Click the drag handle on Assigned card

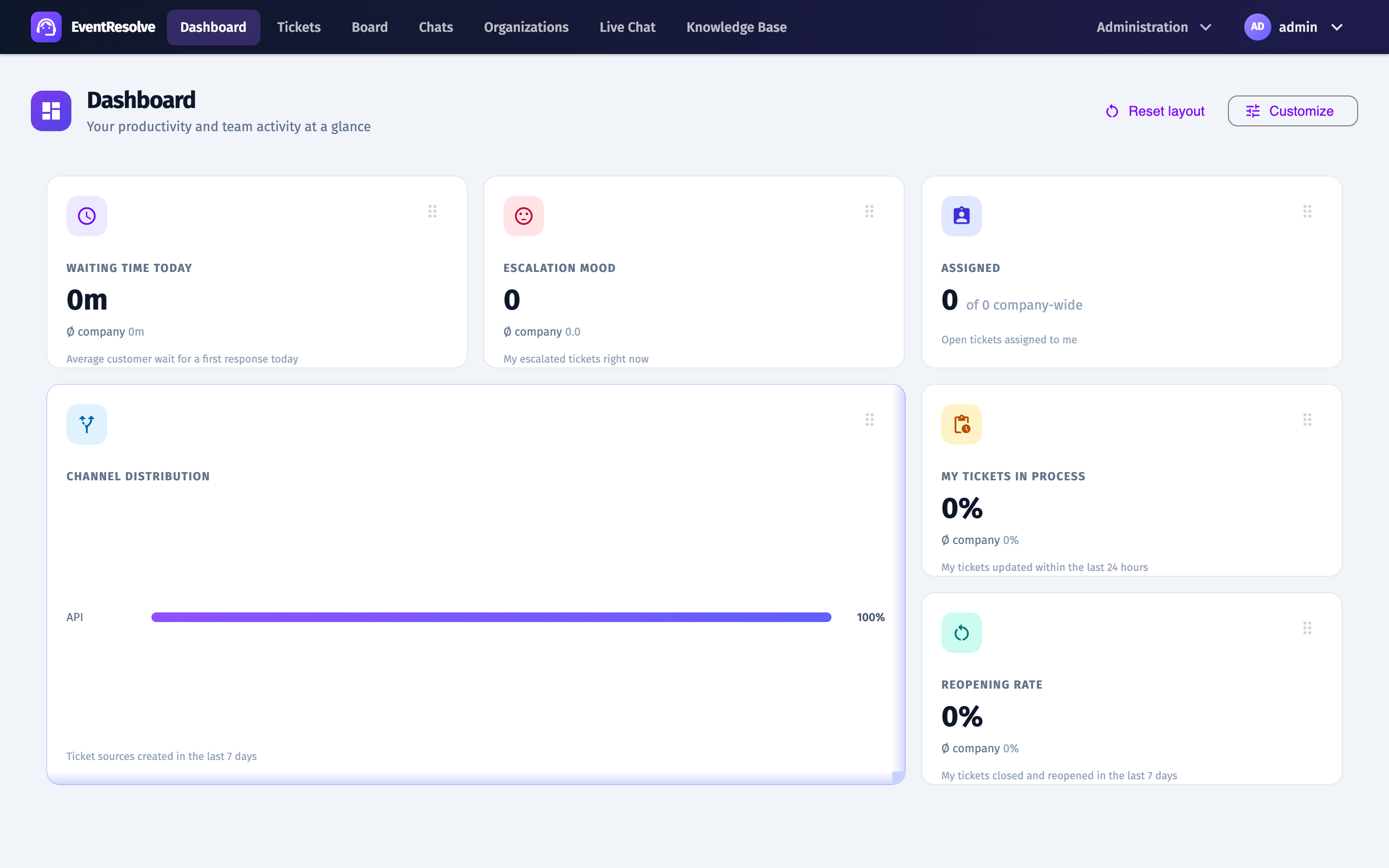pos(1307,211)
